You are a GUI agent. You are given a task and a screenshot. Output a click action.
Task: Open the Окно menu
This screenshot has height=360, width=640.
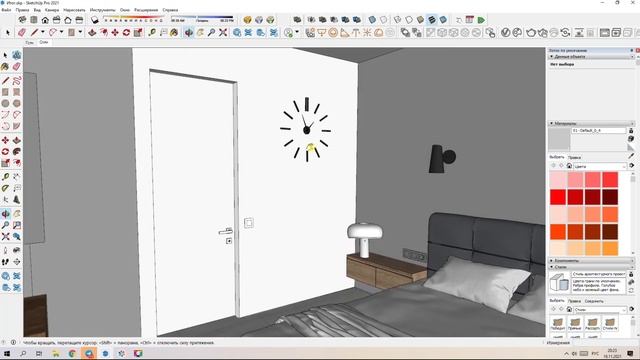click(x=125, y=10)
